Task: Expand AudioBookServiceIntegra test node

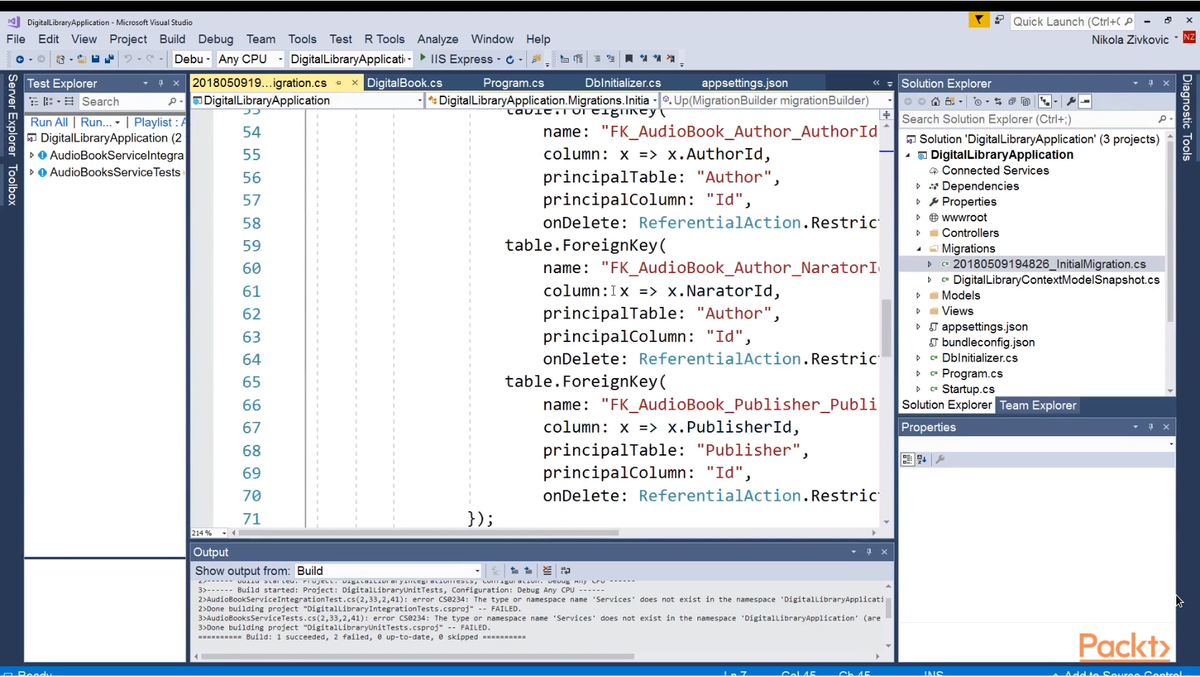Action: [x=31, y=155]
